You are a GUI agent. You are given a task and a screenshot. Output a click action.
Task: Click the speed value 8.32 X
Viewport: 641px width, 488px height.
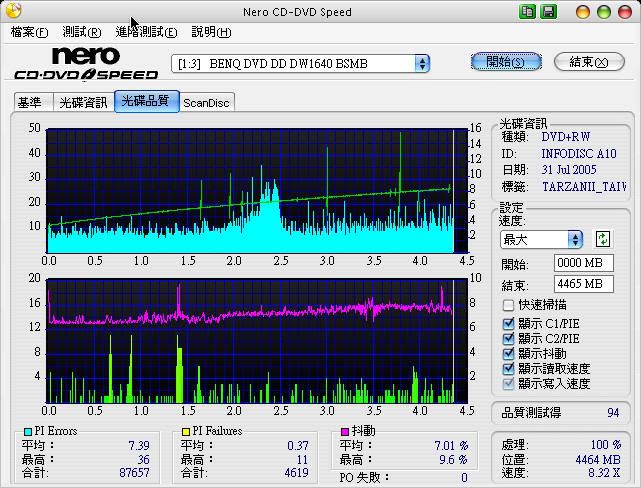pyautogui.click(x=604, y=473)
